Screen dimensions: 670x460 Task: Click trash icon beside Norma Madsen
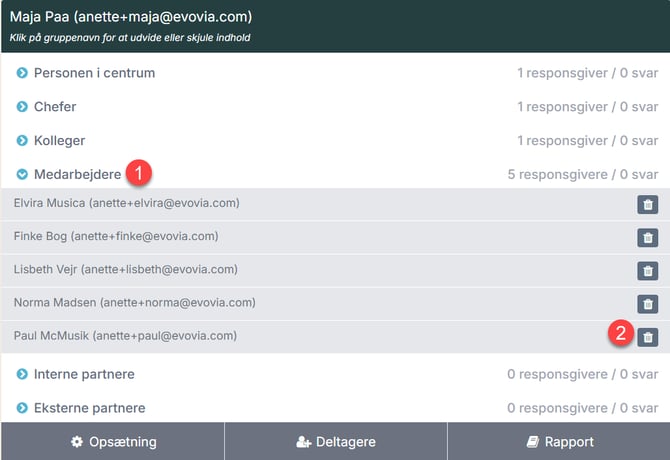point(647,303)
